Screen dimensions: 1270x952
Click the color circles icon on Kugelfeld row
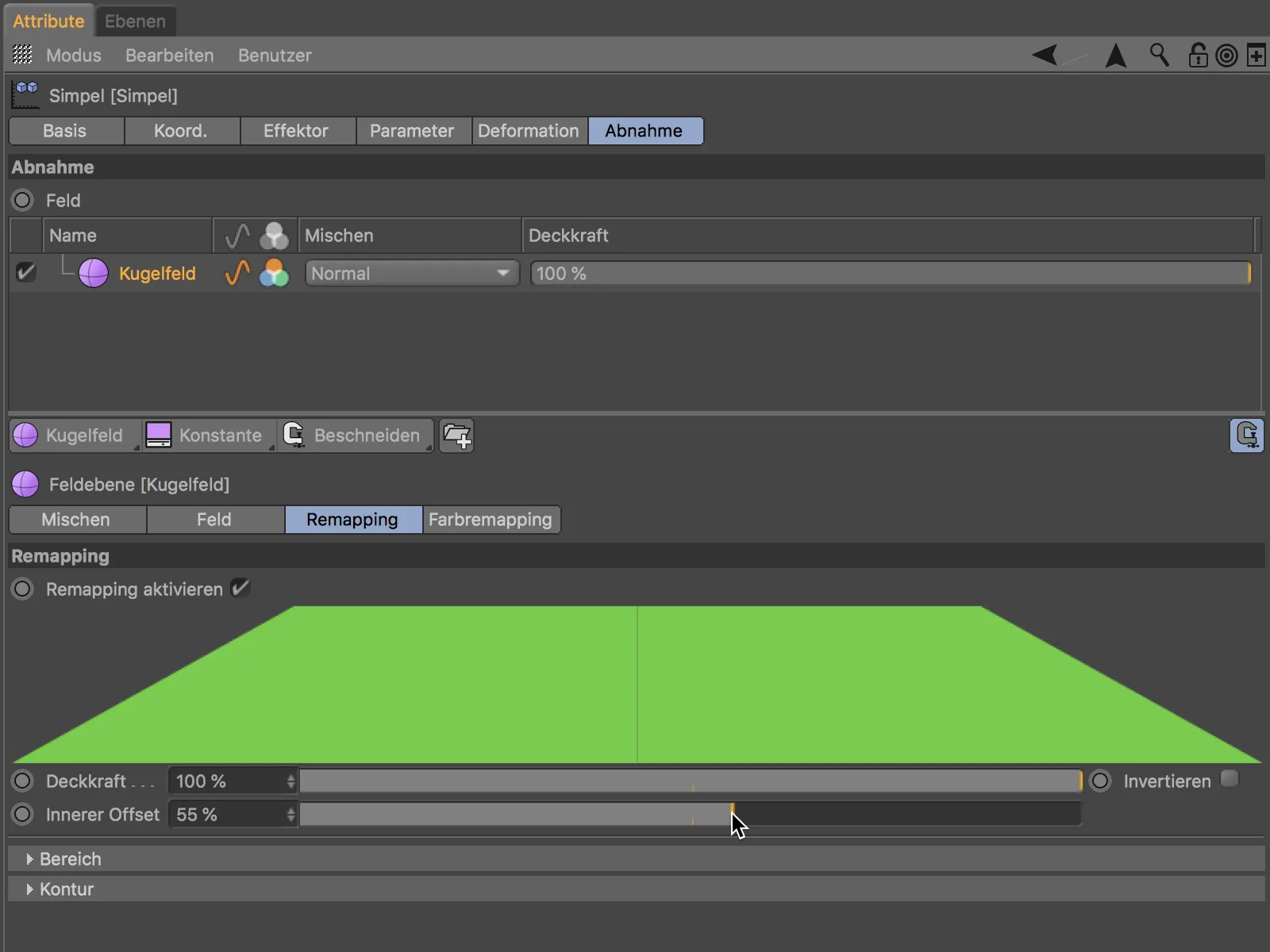coord(274,273)
